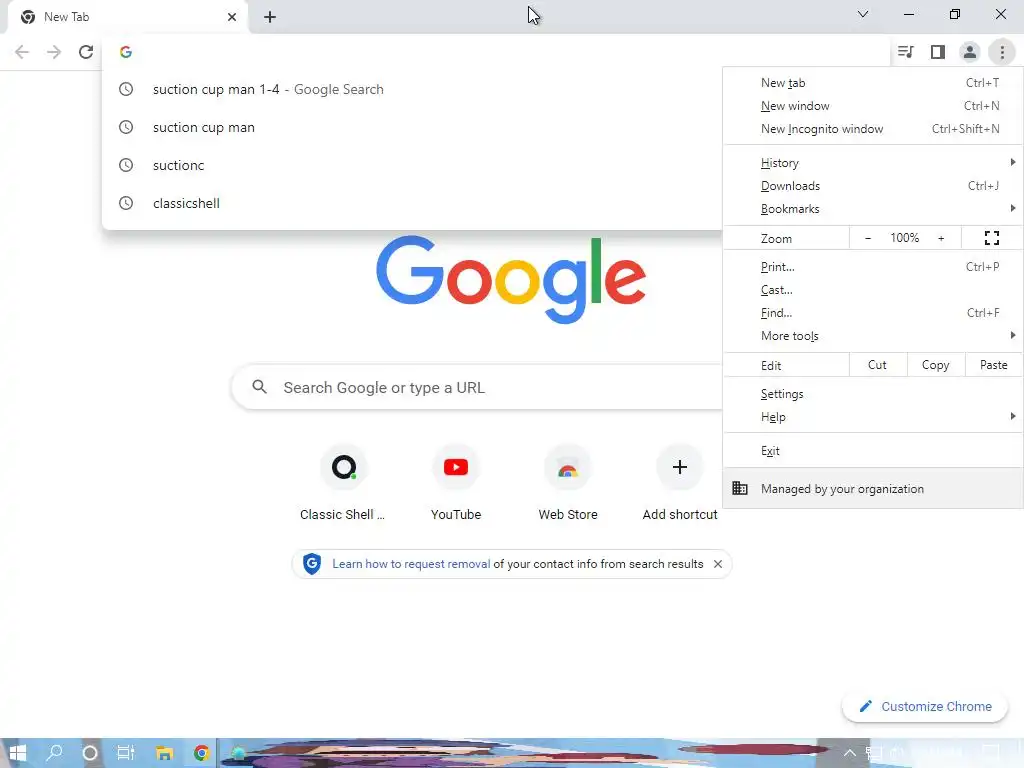This screenshot has height=768, width=1024.
Task: Dismiss the contact info removal notice
Action: [x=718, y=564]
